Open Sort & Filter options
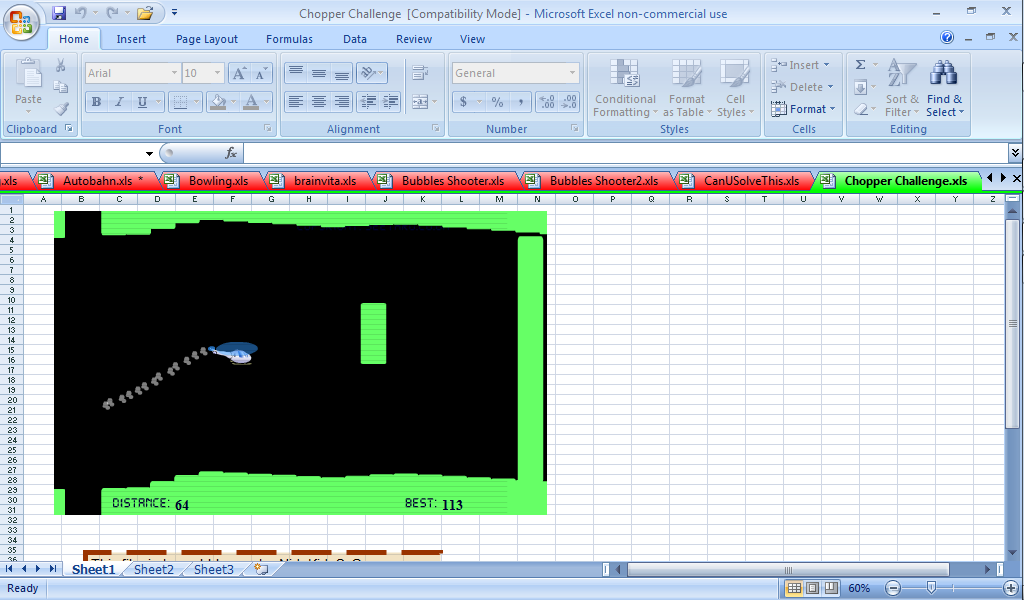The width and height of the screenshot is (1024, 600). tap(902, 88)
